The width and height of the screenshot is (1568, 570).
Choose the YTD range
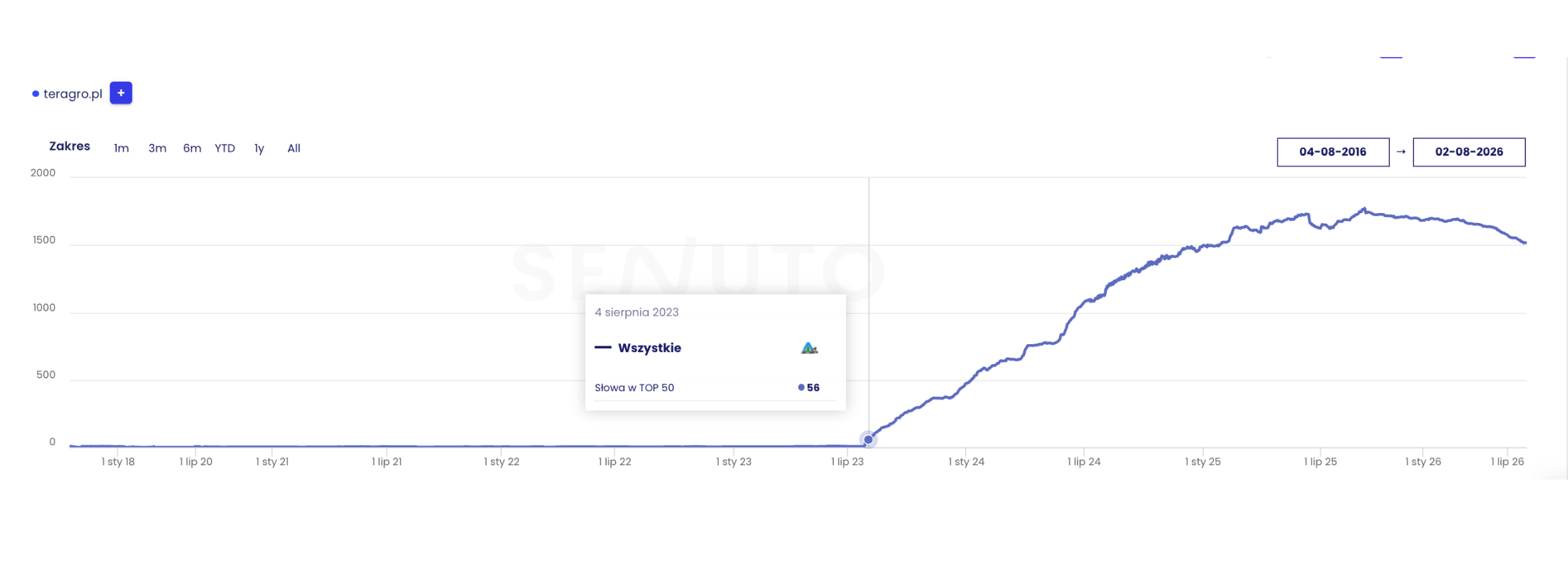[x=225, y=148]
